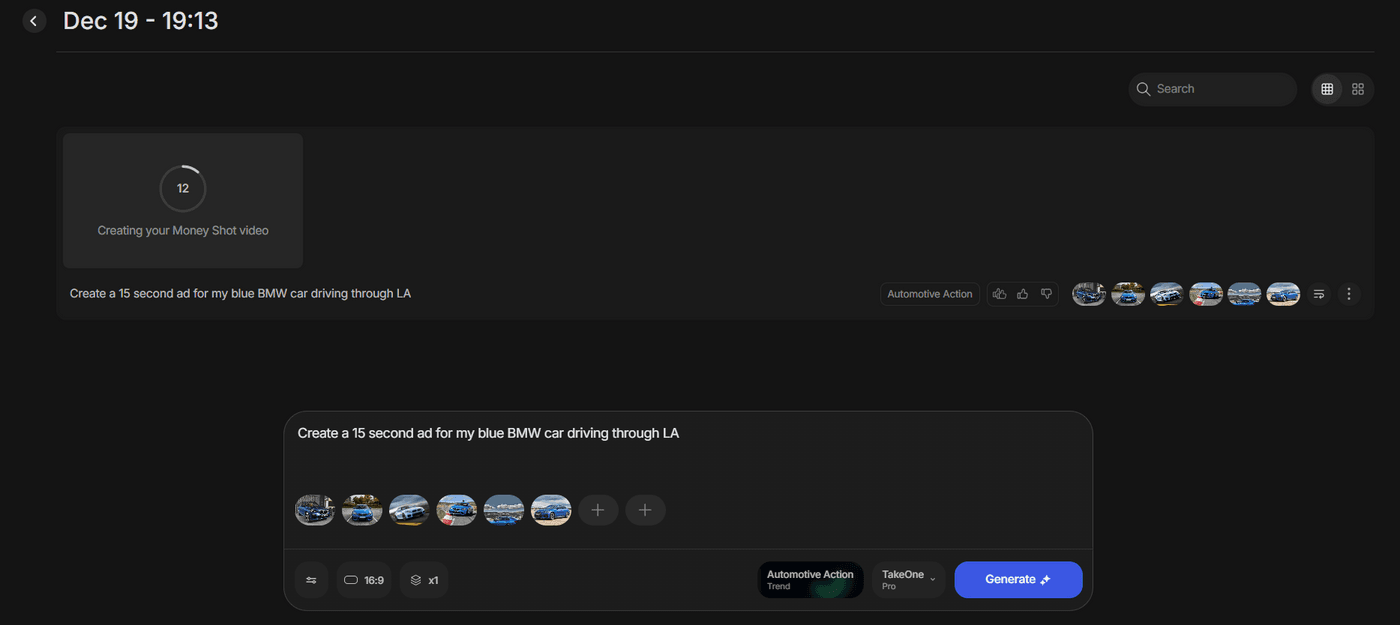Go back using the top-left arrow
This screenshot has width=1400, height=625.
(x=34, y=21)
